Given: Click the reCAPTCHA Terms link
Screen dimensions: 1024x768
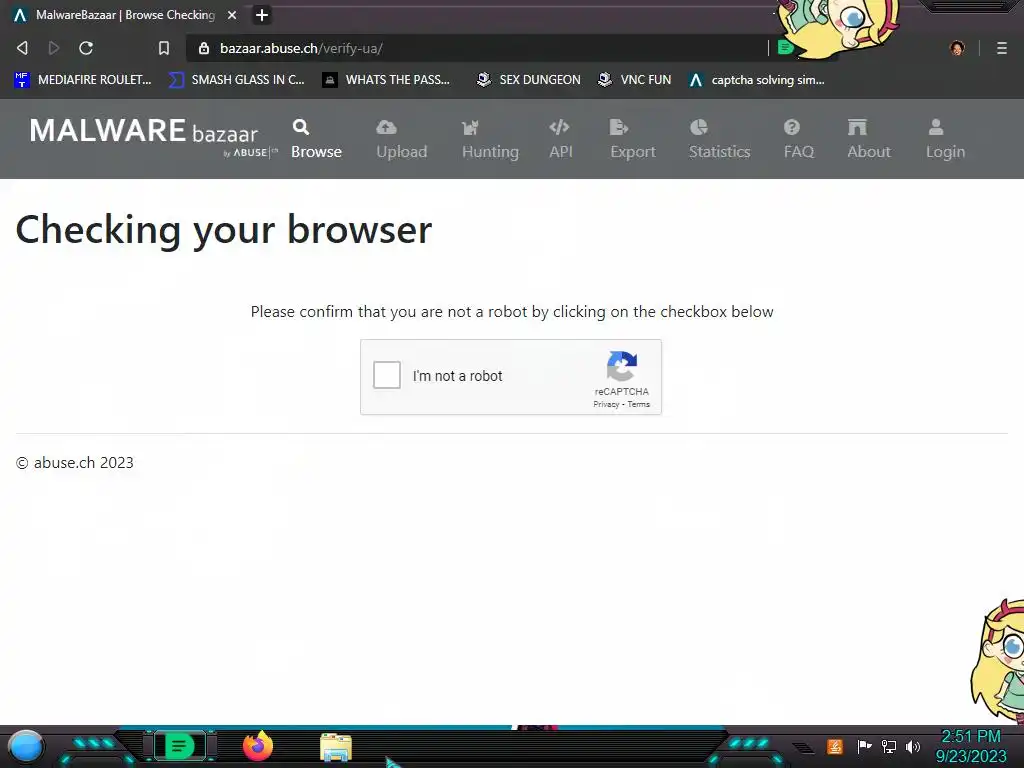Looking at the screenshot, I should click(639, 404).
